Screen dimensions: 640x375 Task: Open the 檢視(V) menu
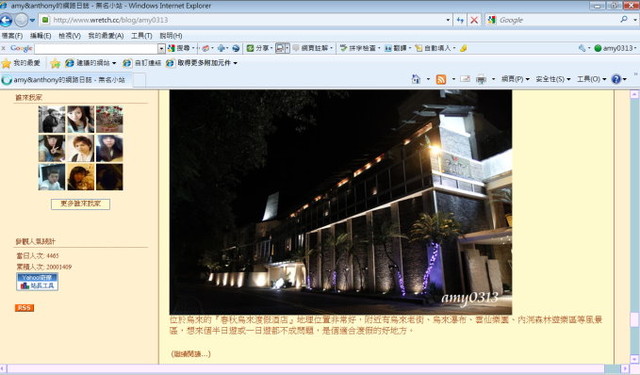click(x=69, y=36)
